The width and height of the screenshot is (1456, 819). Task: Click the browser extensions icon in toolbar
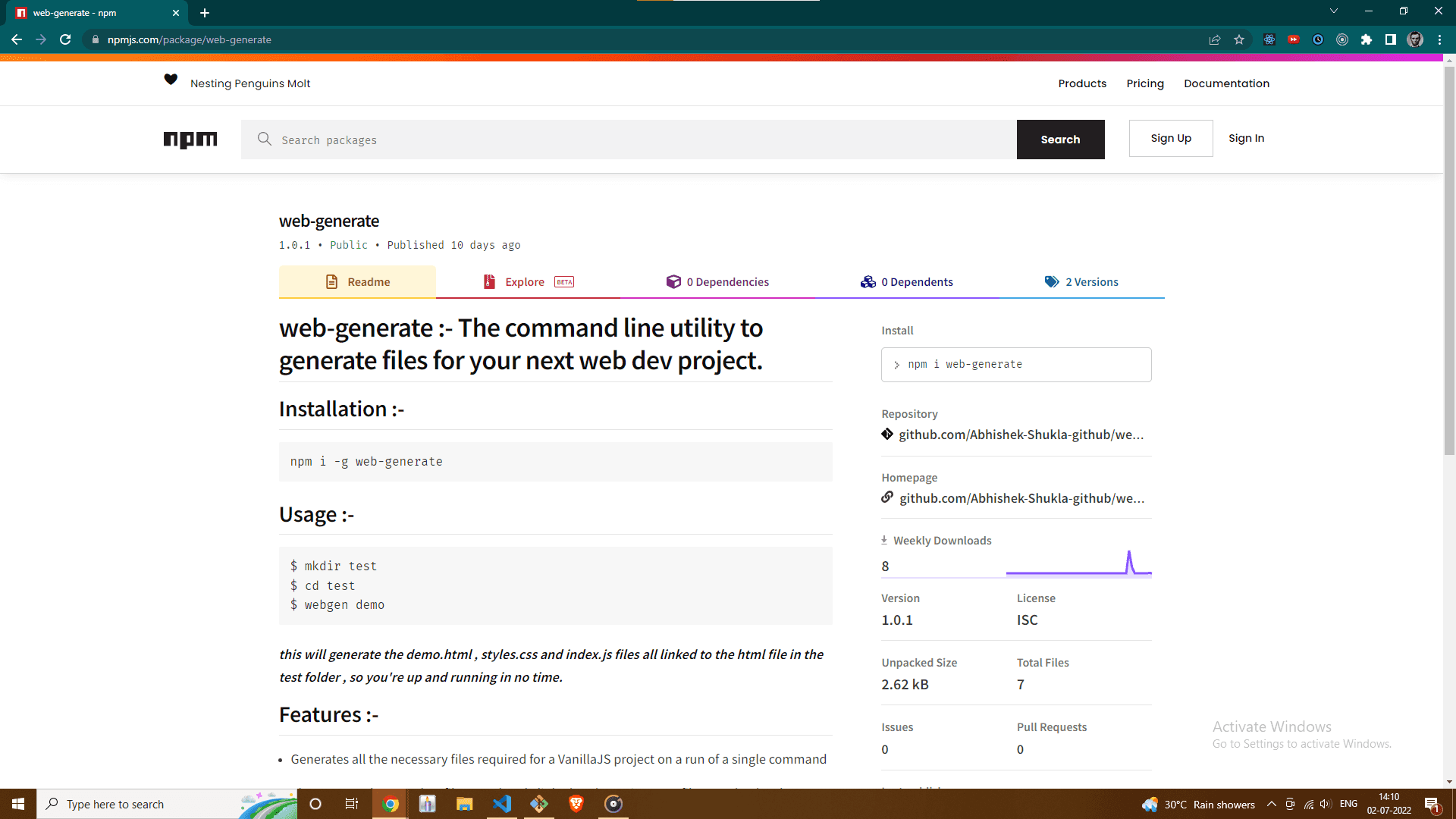pyautogui.click(x=1366, y=40)
